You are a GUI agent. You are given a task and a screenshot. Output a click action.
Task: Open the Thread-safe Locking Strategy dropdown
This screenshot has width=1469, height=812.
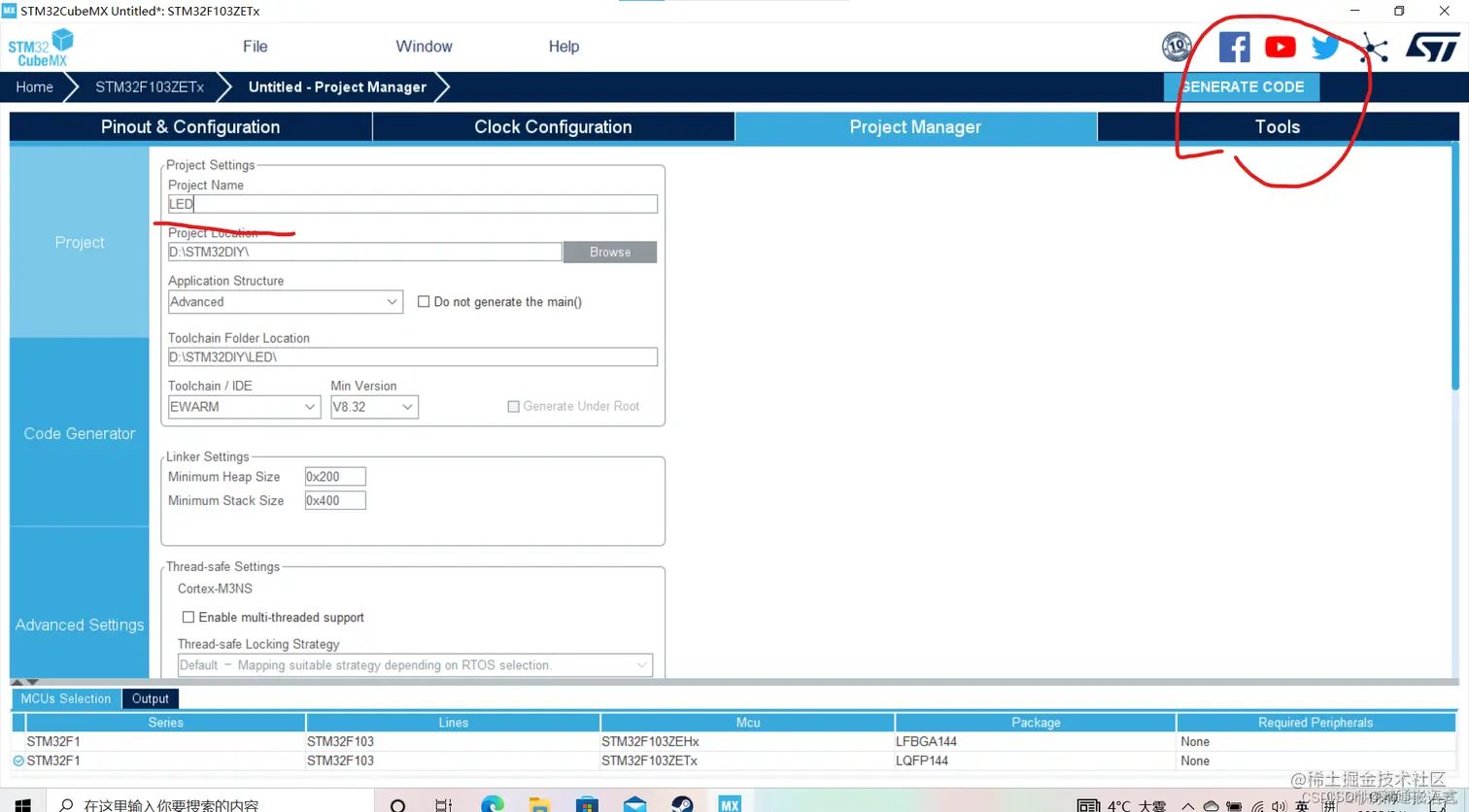coord(415,665)
